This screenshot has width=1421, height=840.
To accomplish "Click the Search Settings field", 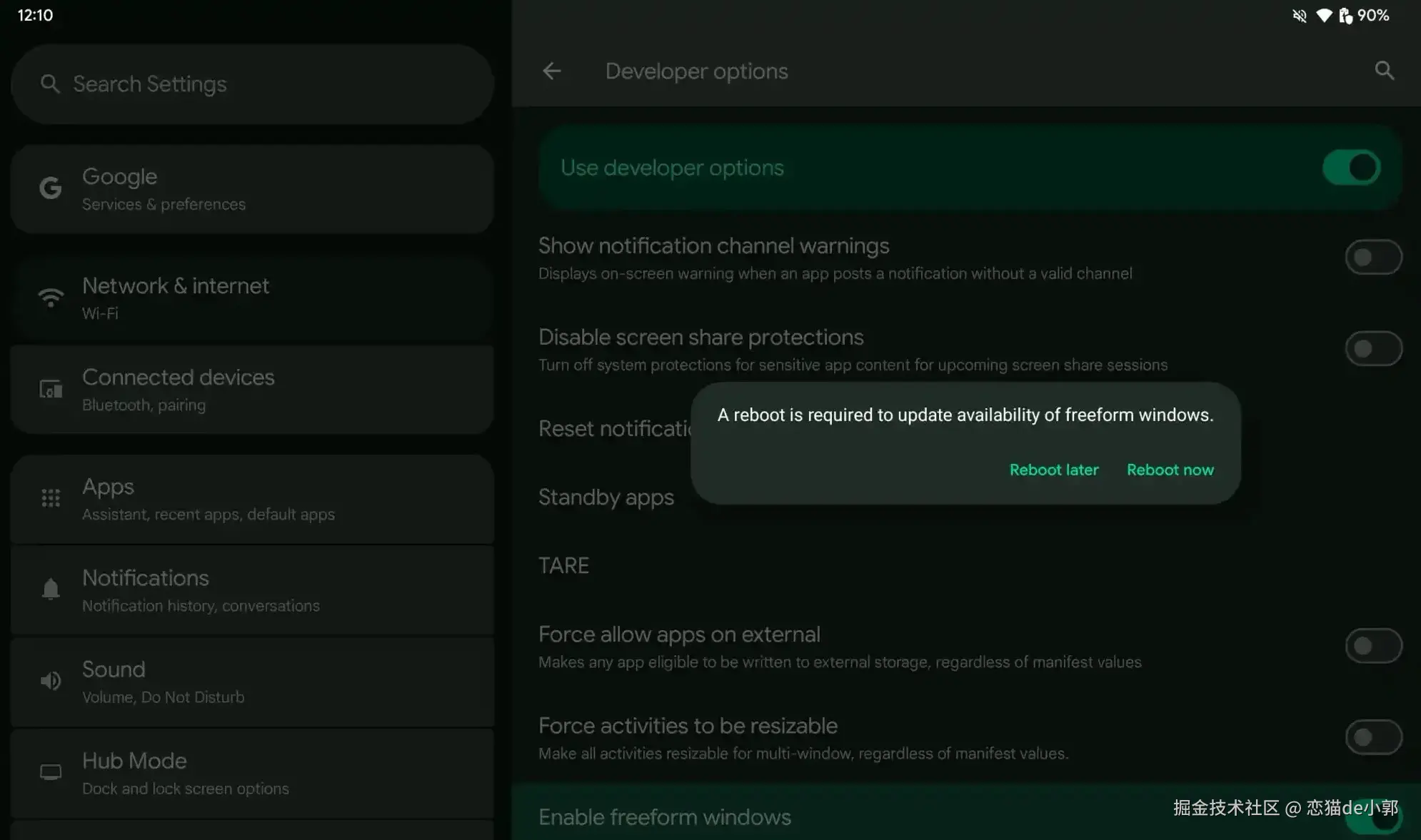I will (x=252, y=84).
